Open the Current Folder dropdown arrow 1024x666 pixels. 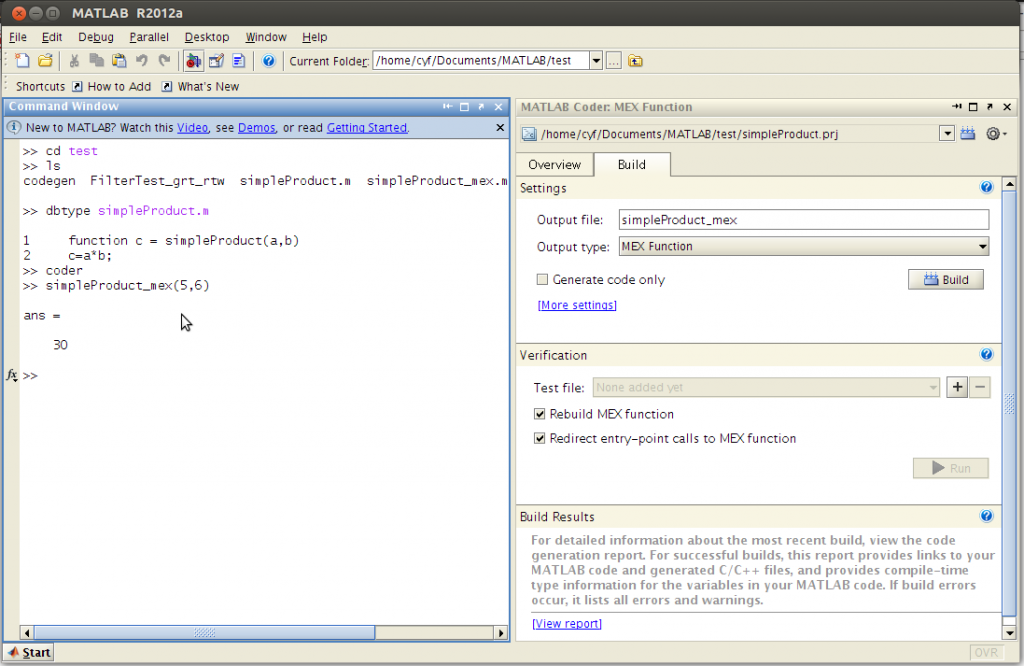[x=596, y=60]
